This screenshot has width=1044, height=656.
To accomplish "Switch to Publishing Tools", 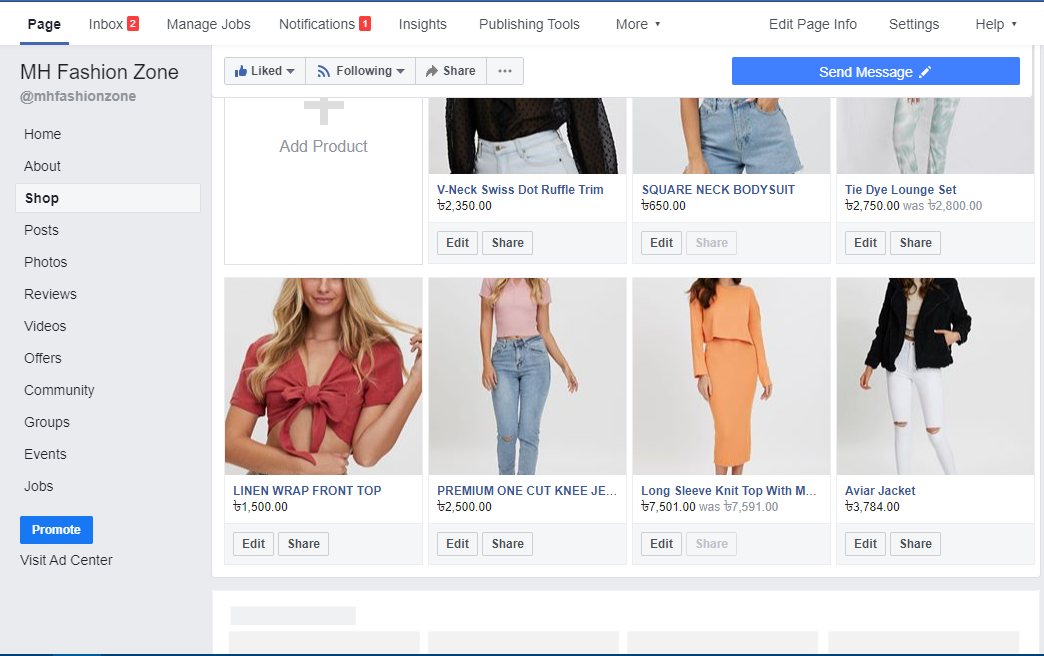I will point(529,24).
